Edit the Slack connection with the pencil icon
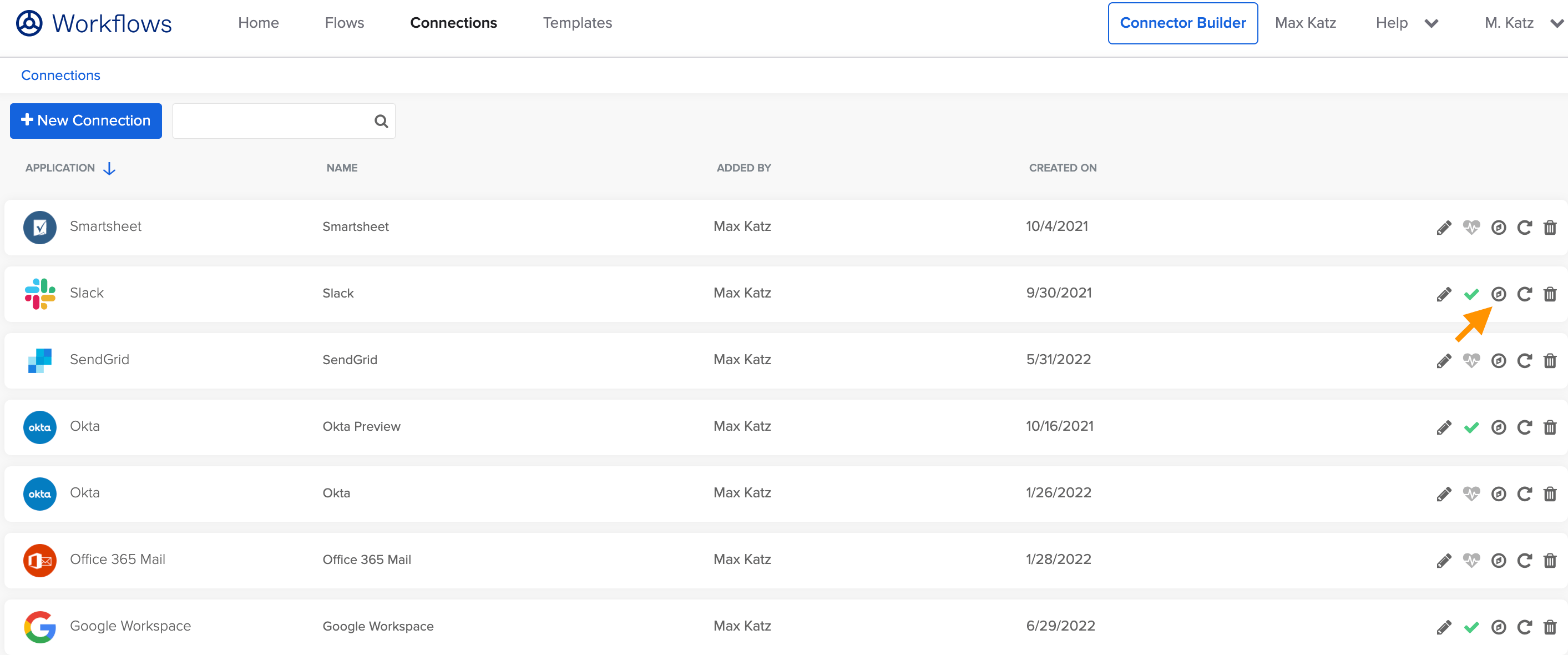Viewport: 1568px width, 655px height. point(1443,294)
